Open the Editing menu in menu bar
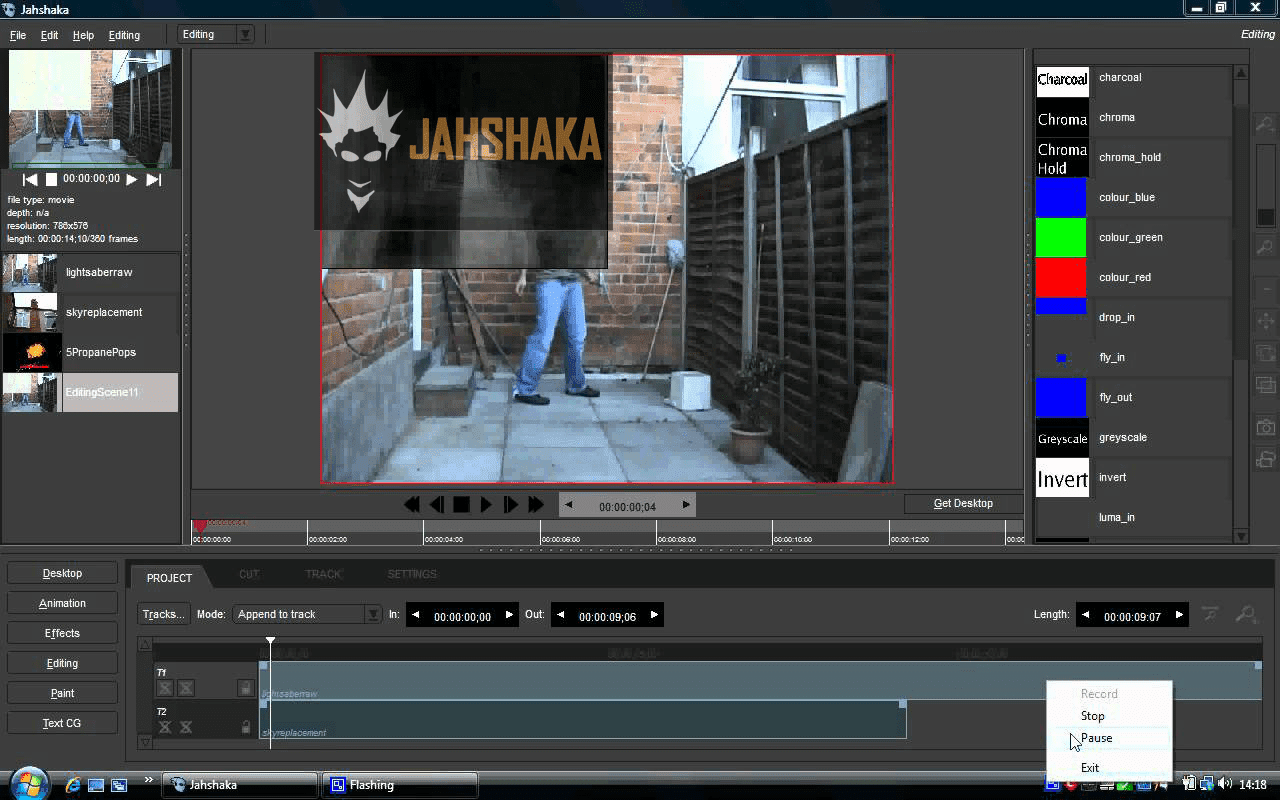The height and width of the screenshot is (800, 1280). click(124, 35)
